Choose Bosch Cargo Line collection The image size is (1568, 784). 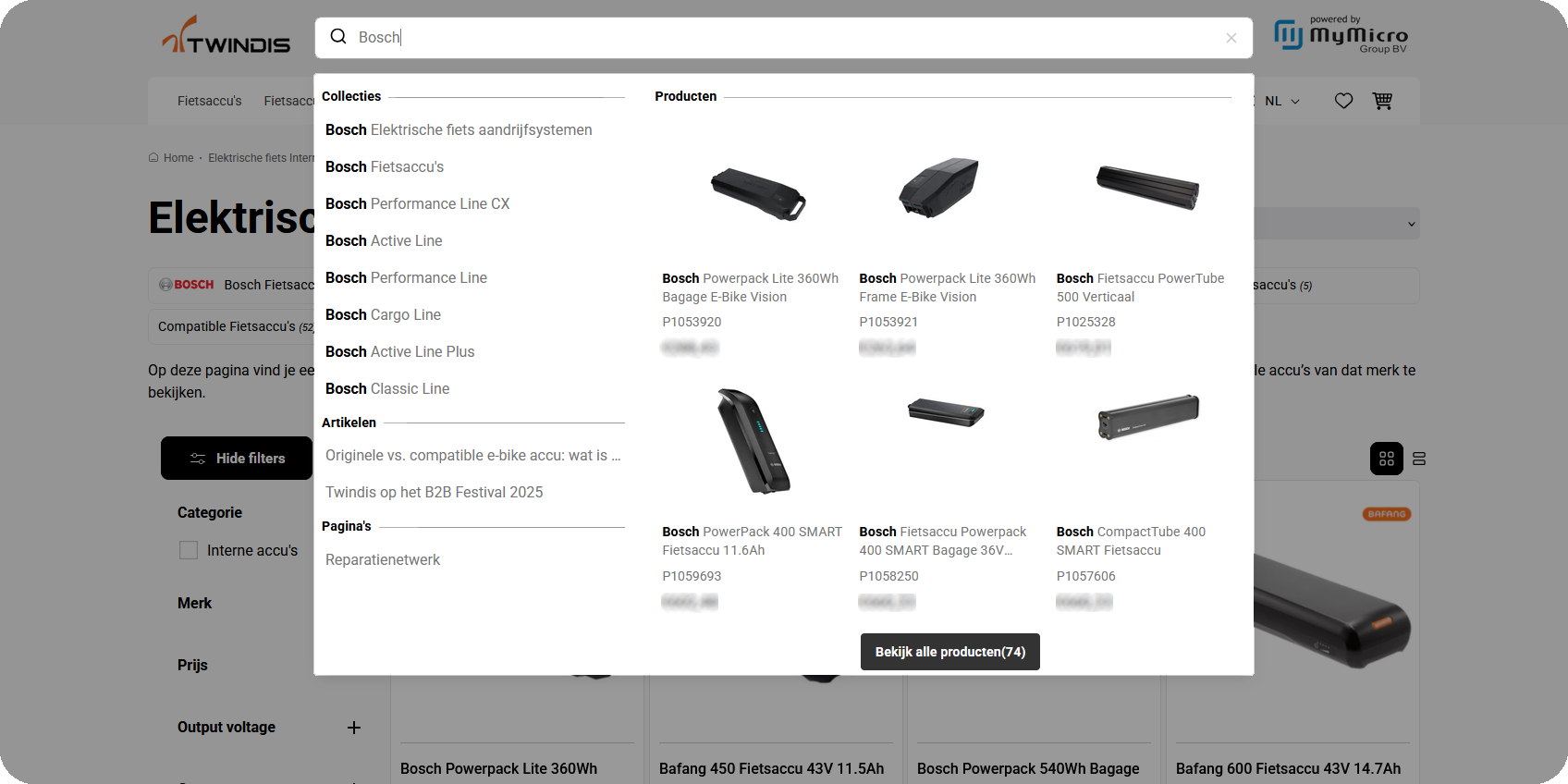coord(383,314)
